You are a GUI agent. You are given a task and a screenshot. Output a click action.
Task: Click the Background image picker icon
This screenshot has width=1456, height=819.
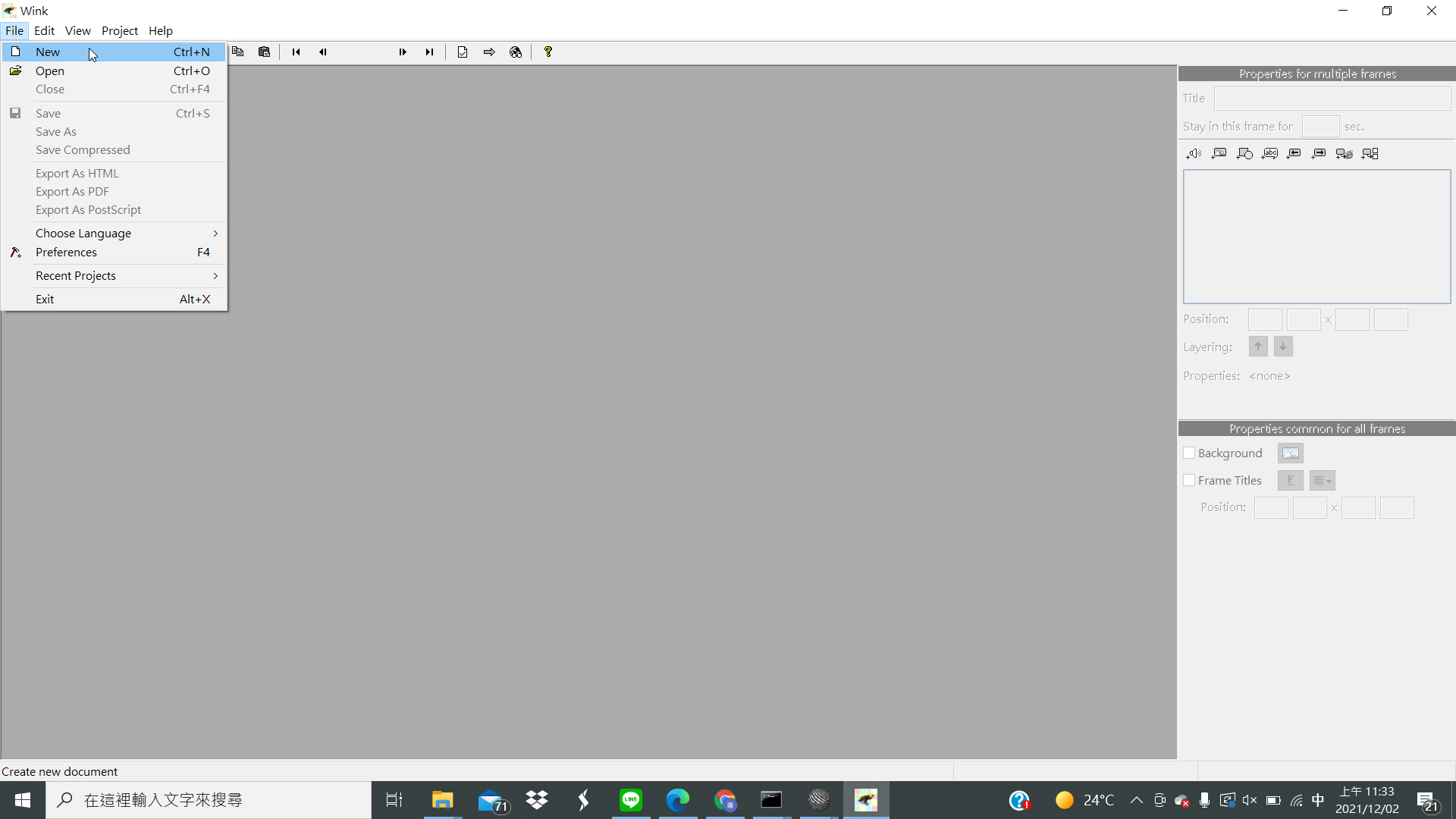point(1291,453)
